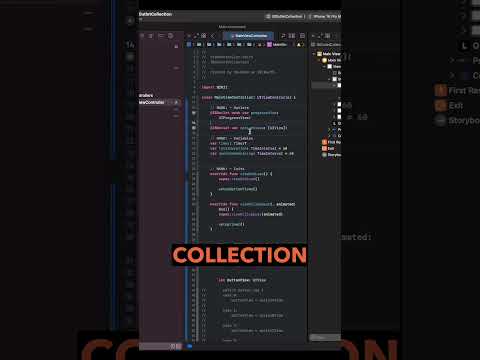The width and height of the screenshot is (480, 360).
Task: Open MainVie… class item in jump bar
Action: [277, 44]
